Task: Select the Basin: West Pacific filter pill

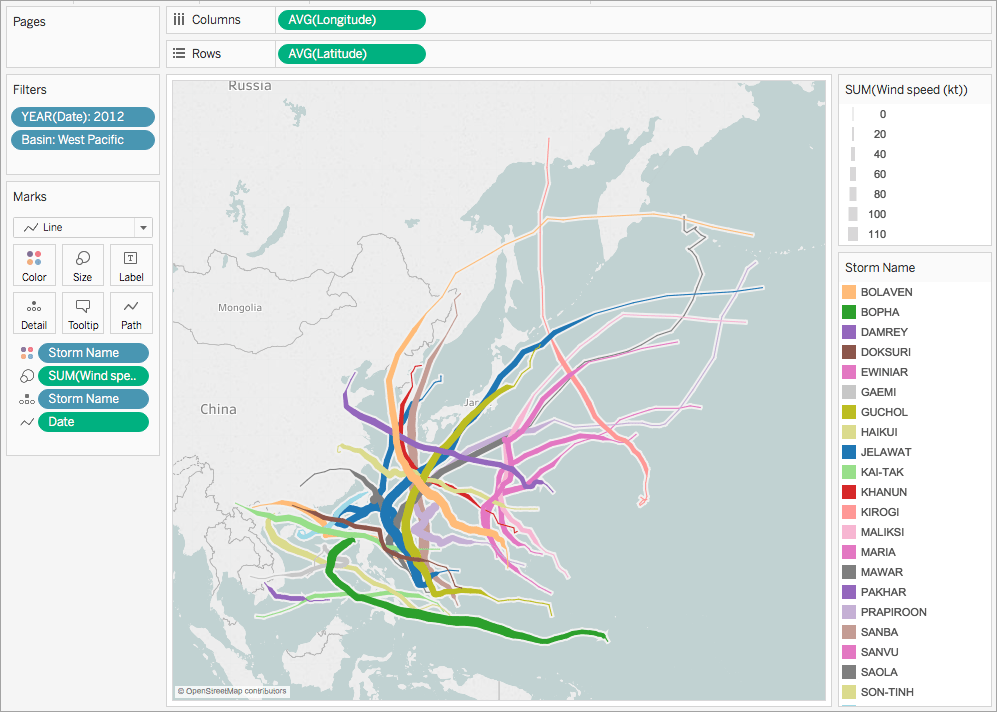Action: (x=83, y=140)
